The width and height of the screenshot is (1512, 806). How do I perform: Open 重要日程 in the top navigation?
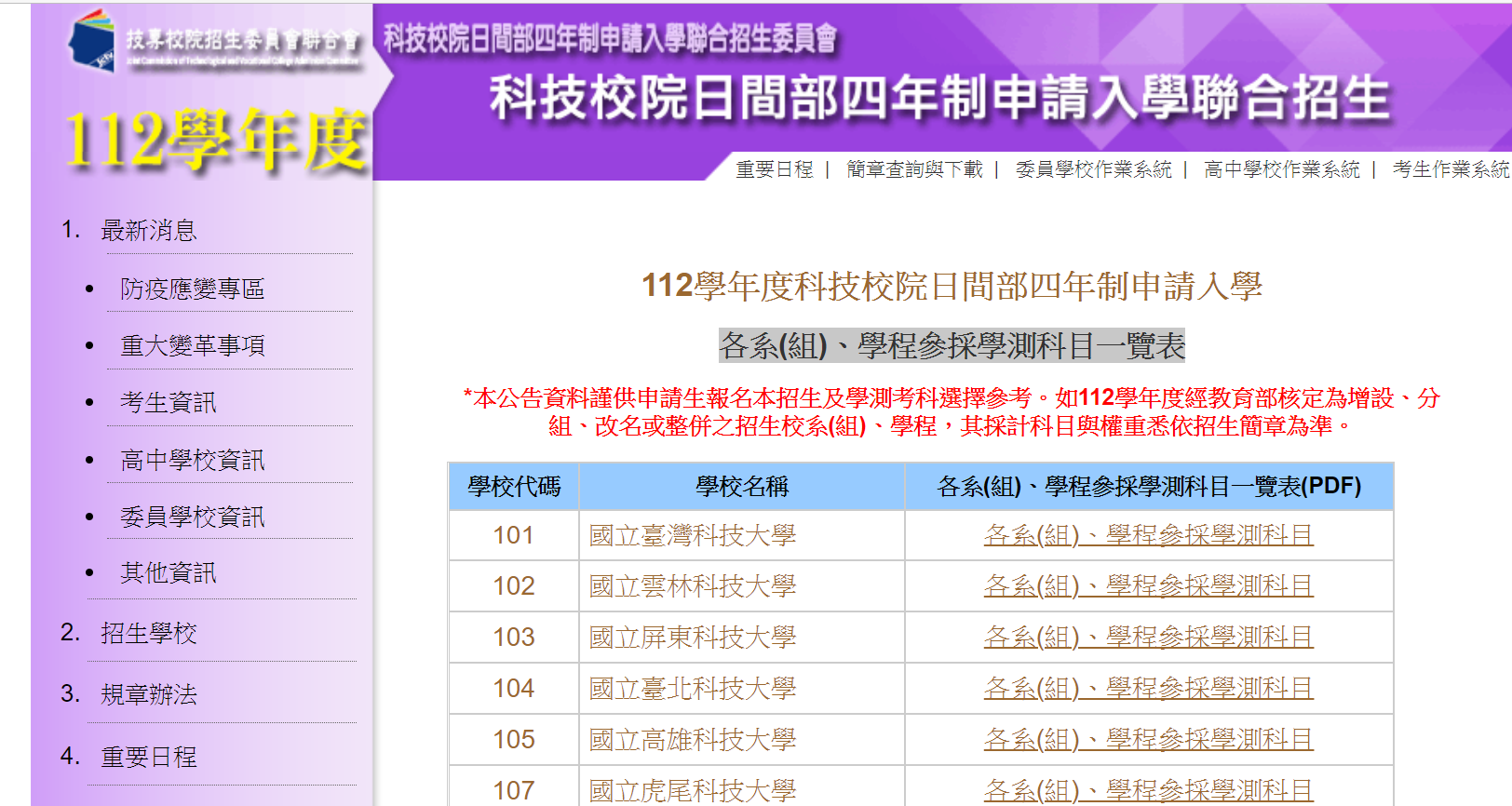(775, 169)
